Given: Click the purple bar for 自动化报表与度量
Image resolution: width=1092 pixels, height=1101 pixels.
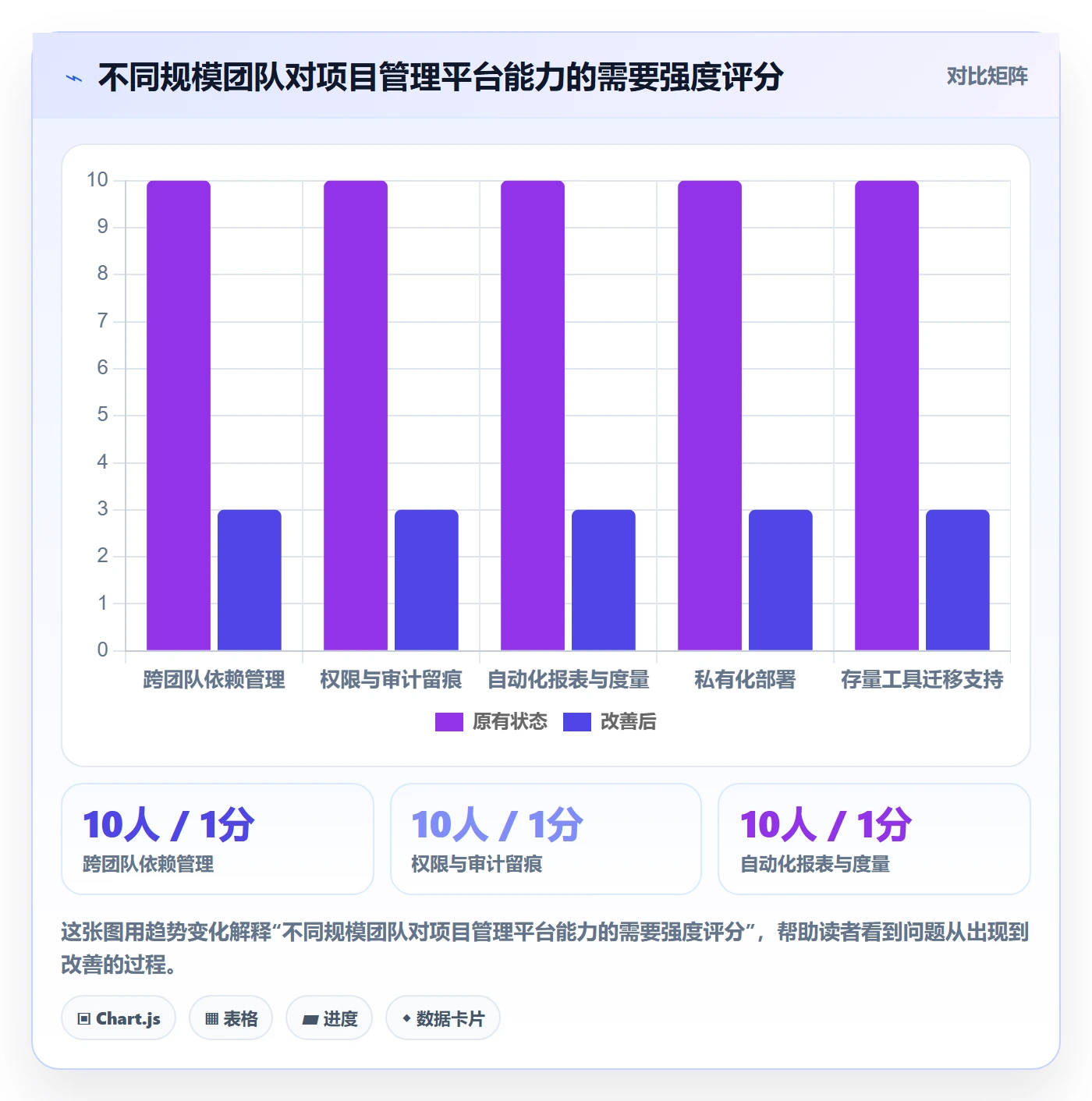Looking at the screenshot, I should (x=533, y=416).
